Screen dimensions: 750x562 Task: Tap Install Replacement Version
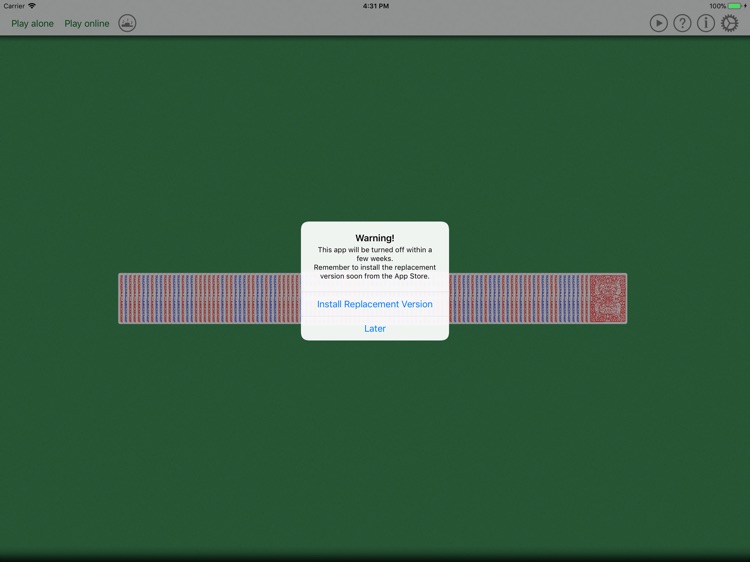(x=375, y=304)
